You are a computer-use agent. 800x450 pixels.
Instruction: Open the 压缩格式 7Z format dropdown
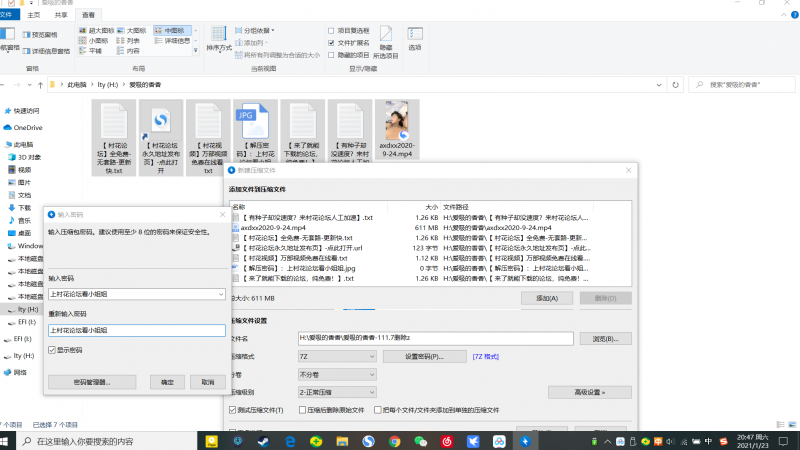click(x=337, y=356)
